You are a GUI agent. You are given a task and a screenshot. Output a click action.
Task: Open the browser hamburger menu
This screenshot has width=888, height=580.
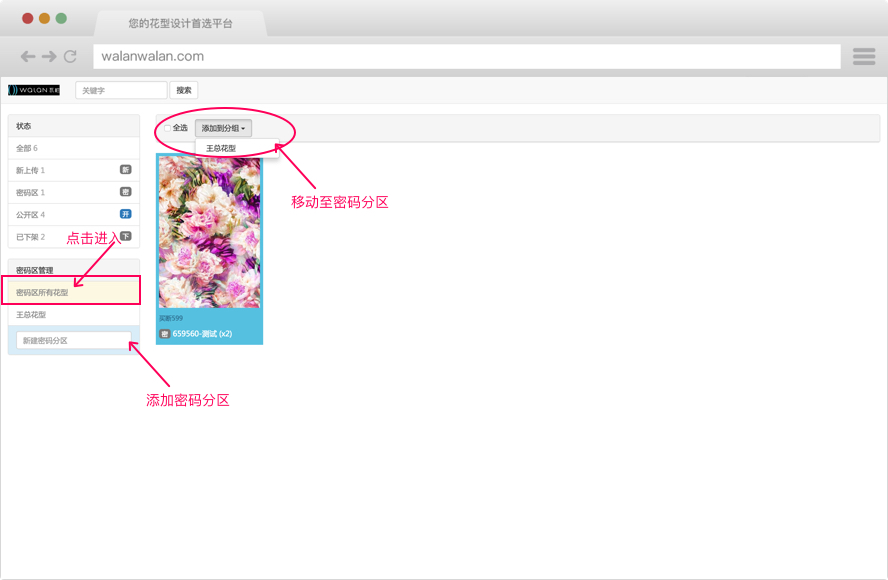point(864,57)
